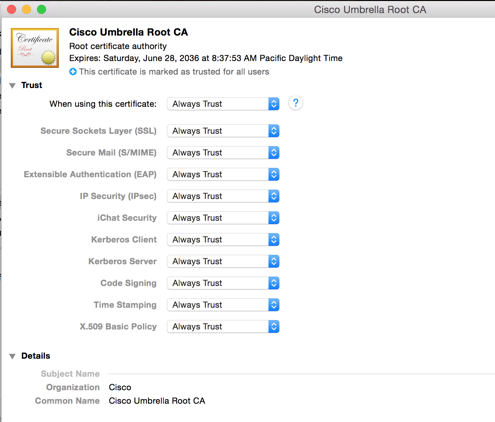This screenshot has width=495, height=422.
Task: Open the iChat Security trust dropdown
Action: 223,218
